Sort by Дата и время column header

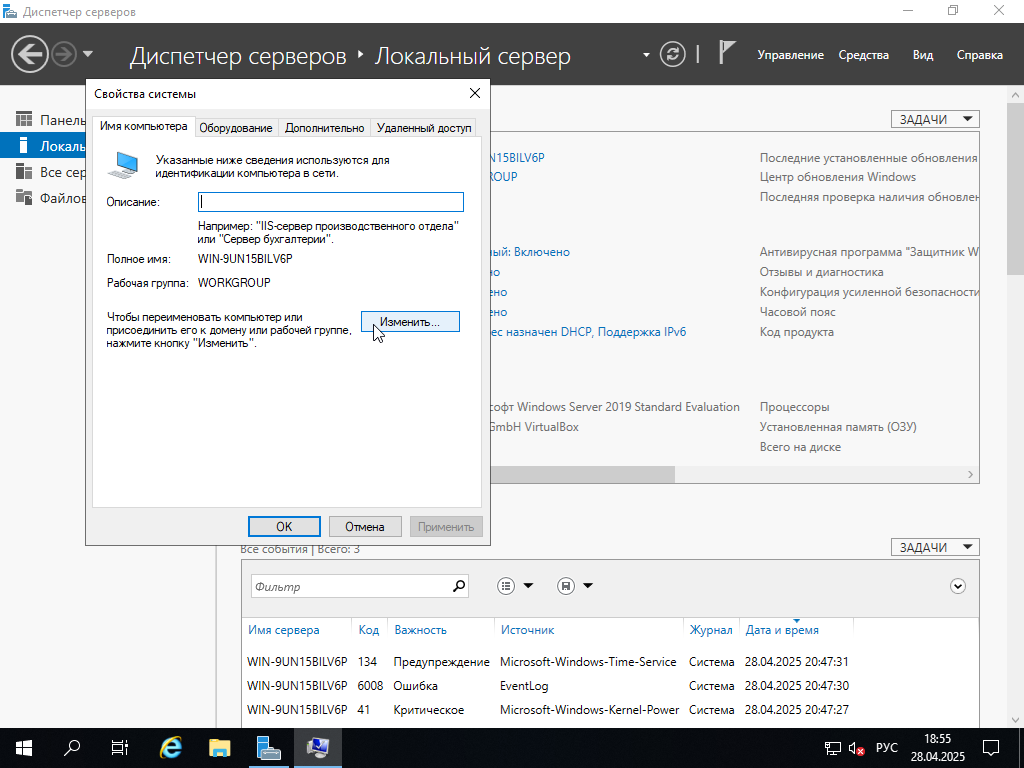pyautogui.click(x=782, y=630)
